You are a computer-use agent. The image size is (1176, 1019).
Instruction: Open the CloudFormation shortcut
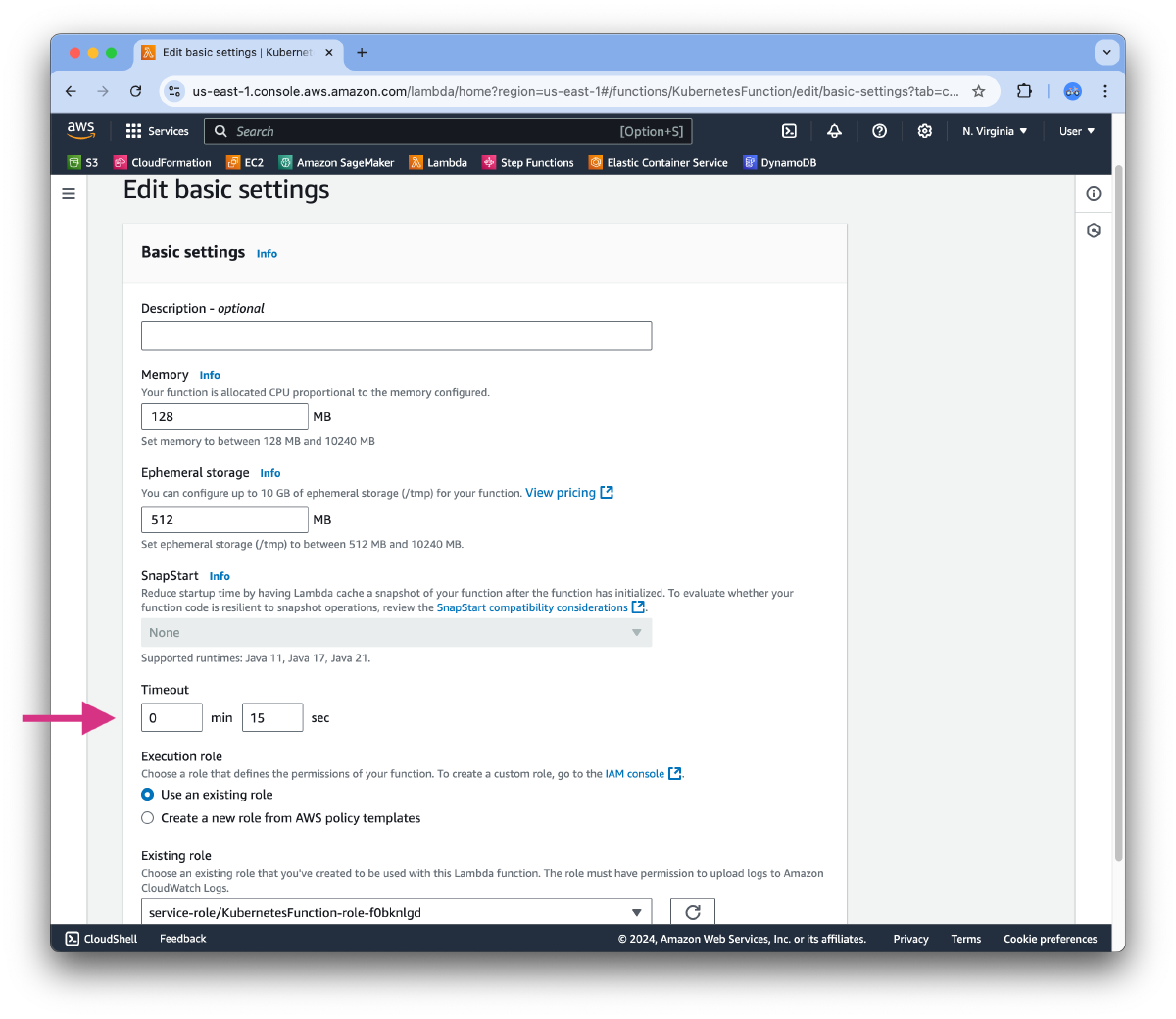pyautogui.click(x=162, y=163)
